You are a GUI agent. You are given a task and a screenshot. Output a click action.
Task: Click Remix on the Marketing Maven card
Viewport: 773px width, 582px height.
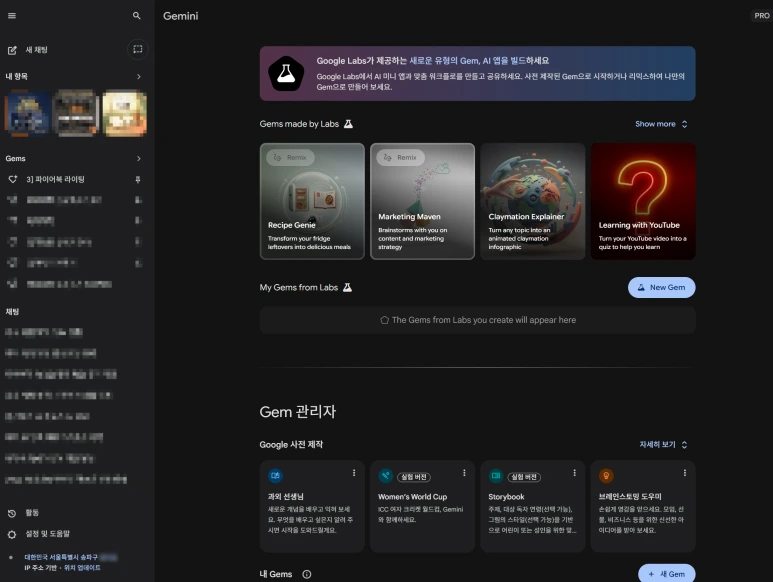401,158
